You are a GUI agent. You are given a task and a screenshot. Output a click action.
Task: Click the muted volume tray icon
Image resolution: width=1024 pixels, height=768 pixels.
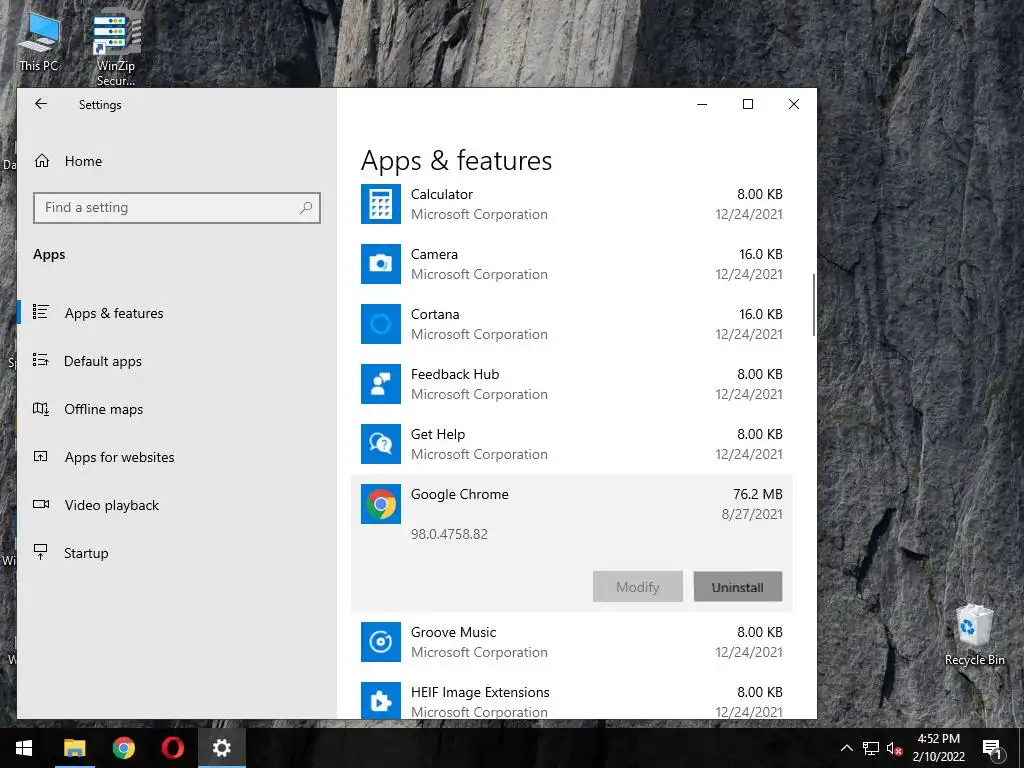click(895, 748)
